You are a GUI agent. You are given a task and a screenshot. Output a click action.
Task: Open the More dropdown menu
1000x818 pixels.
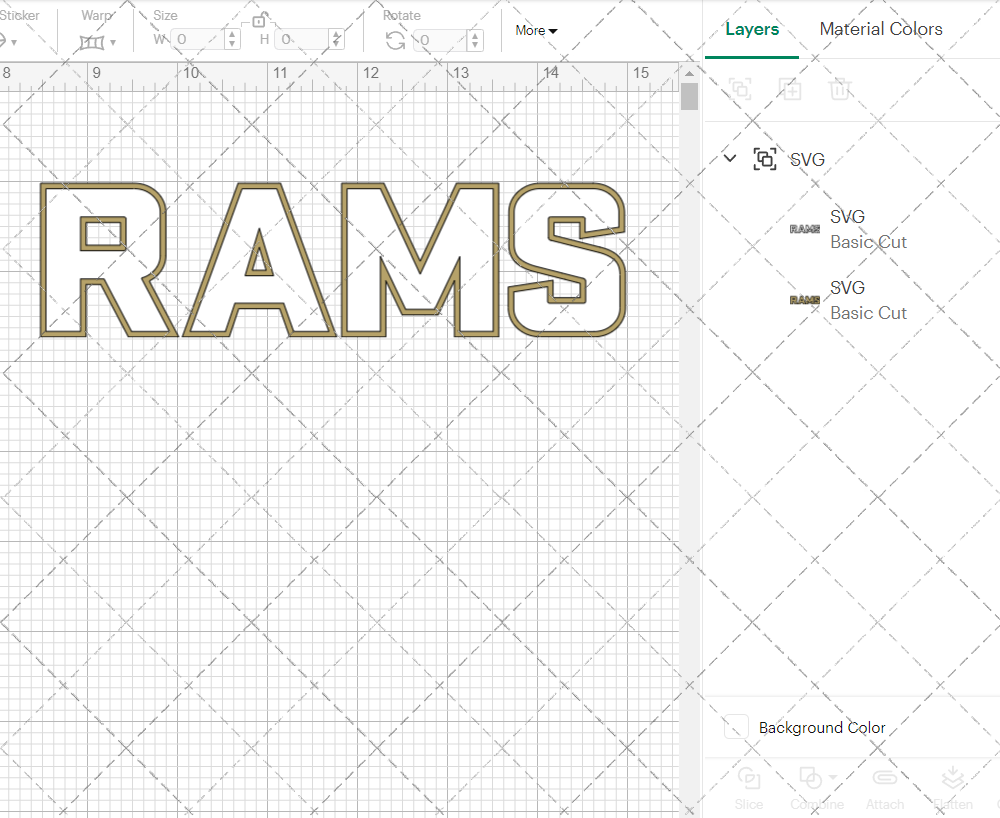point(536,30)
